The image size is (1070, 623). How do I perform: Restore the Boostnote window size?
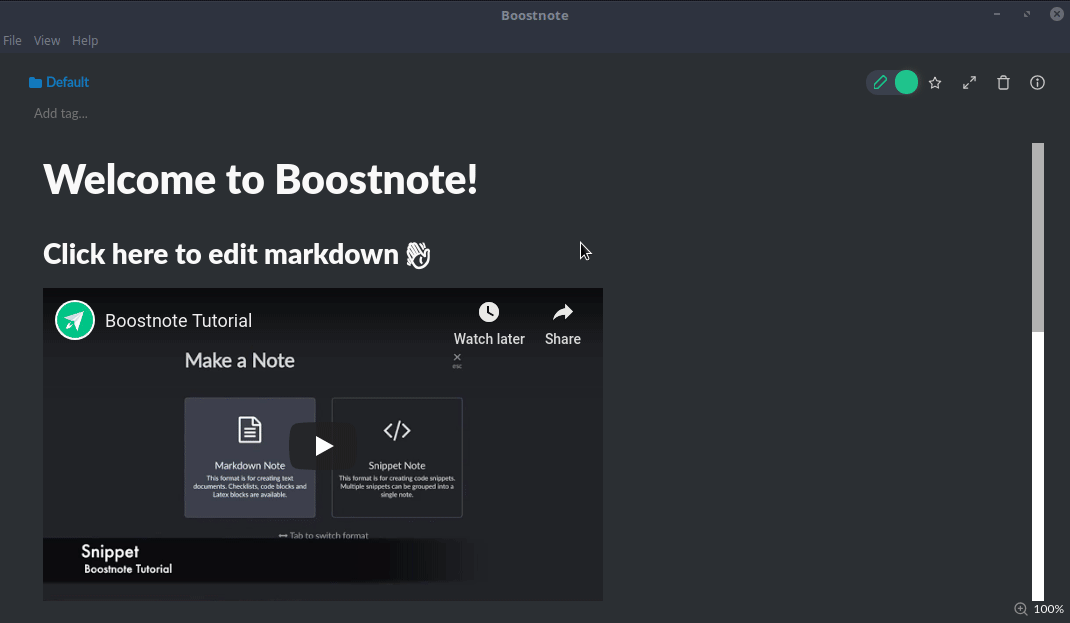pyautogui.click(x=1027, y=14)
